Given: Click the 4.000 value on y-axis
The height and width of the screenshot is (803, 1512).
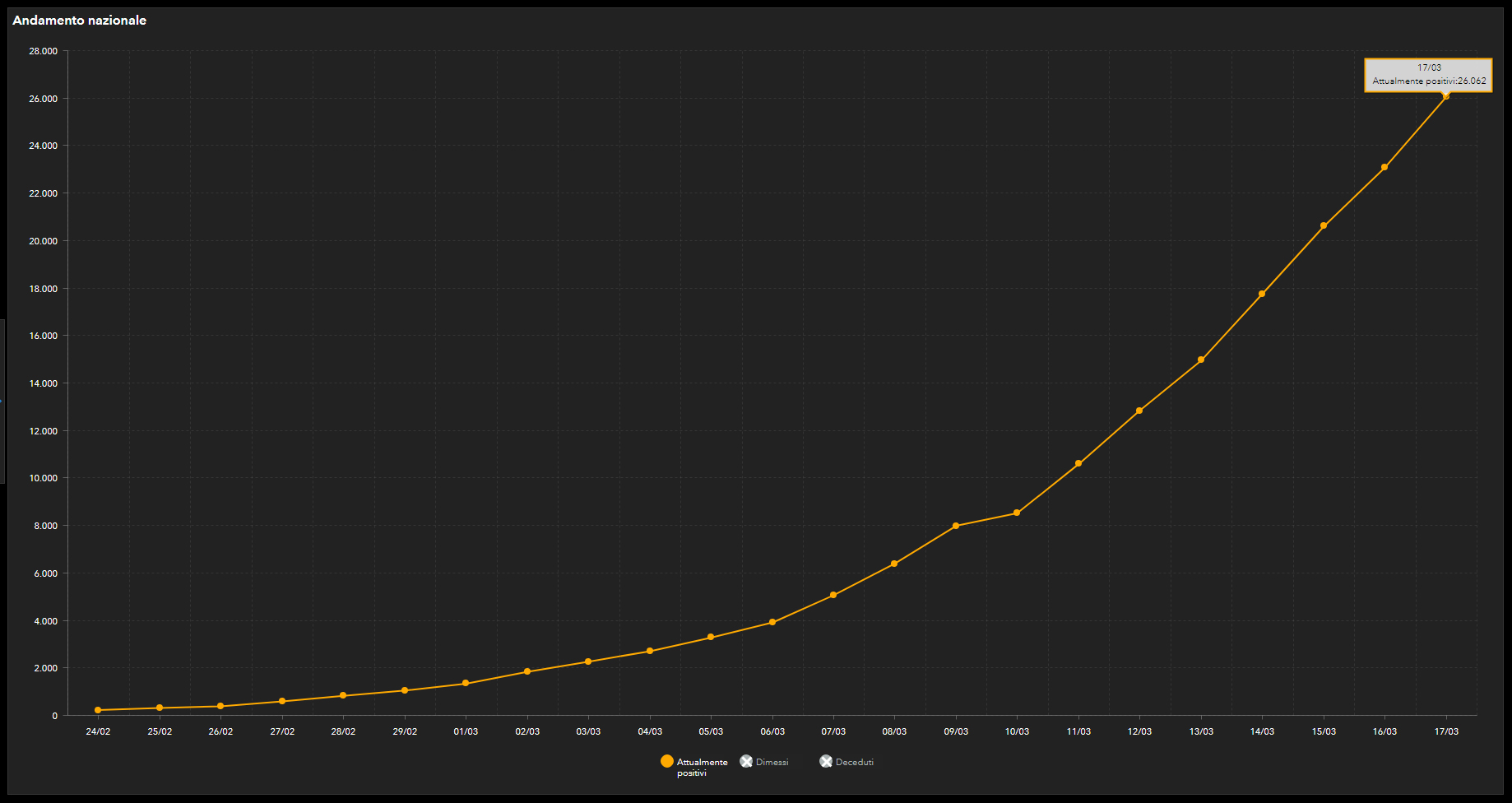Looking at the screenshot, I should [x=45, y=621].
